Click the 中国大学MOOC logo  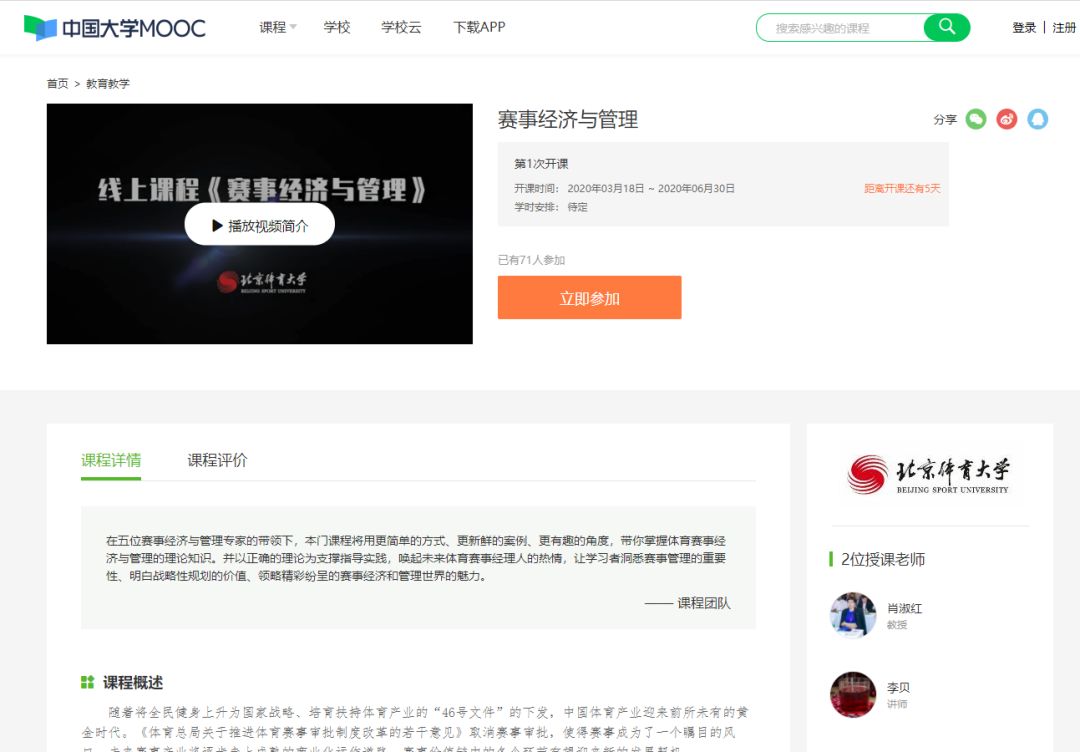(115, 28)
